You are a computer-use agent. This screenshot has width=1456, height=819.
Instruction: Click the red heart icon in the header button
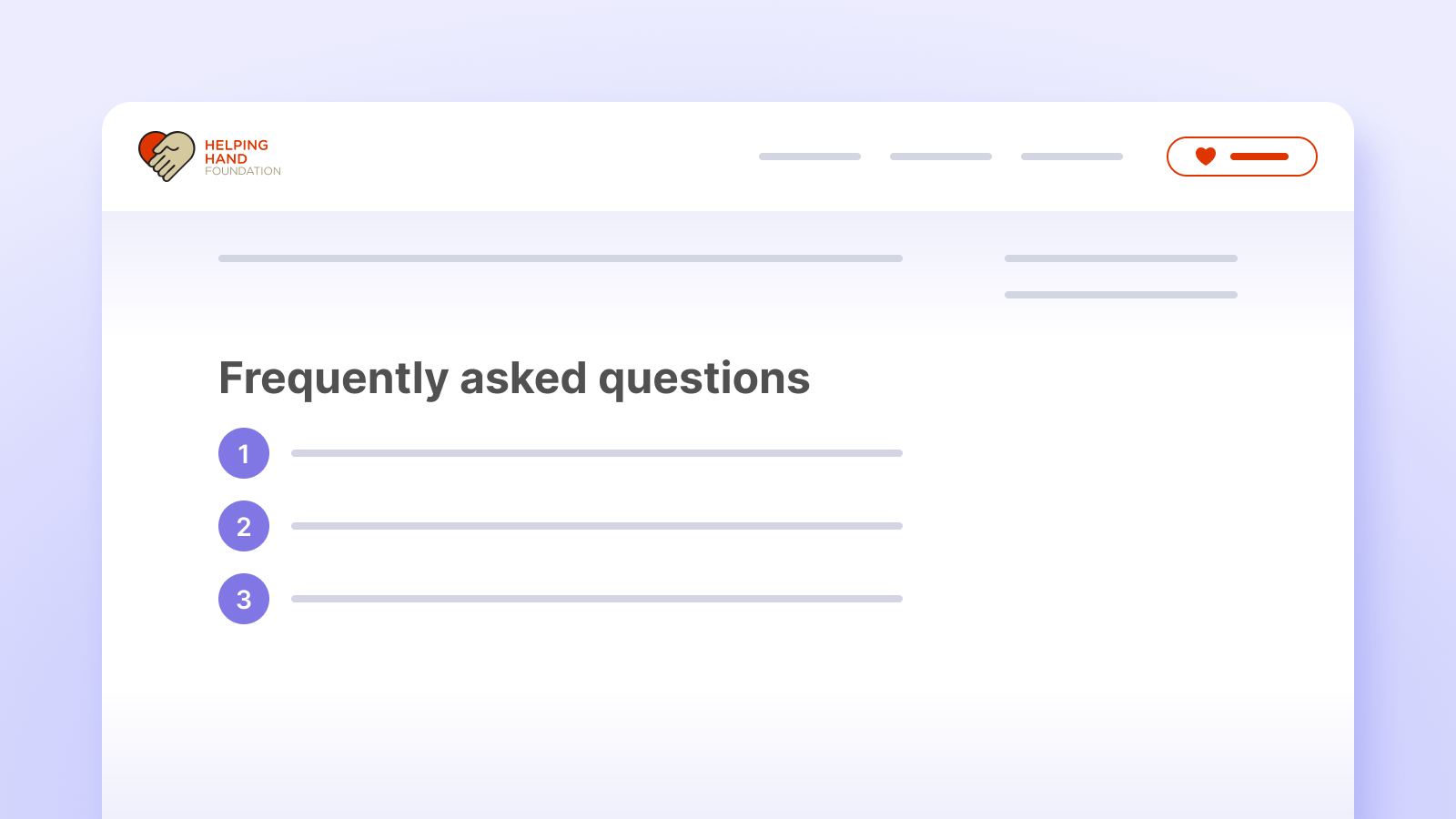point(1206,157)
